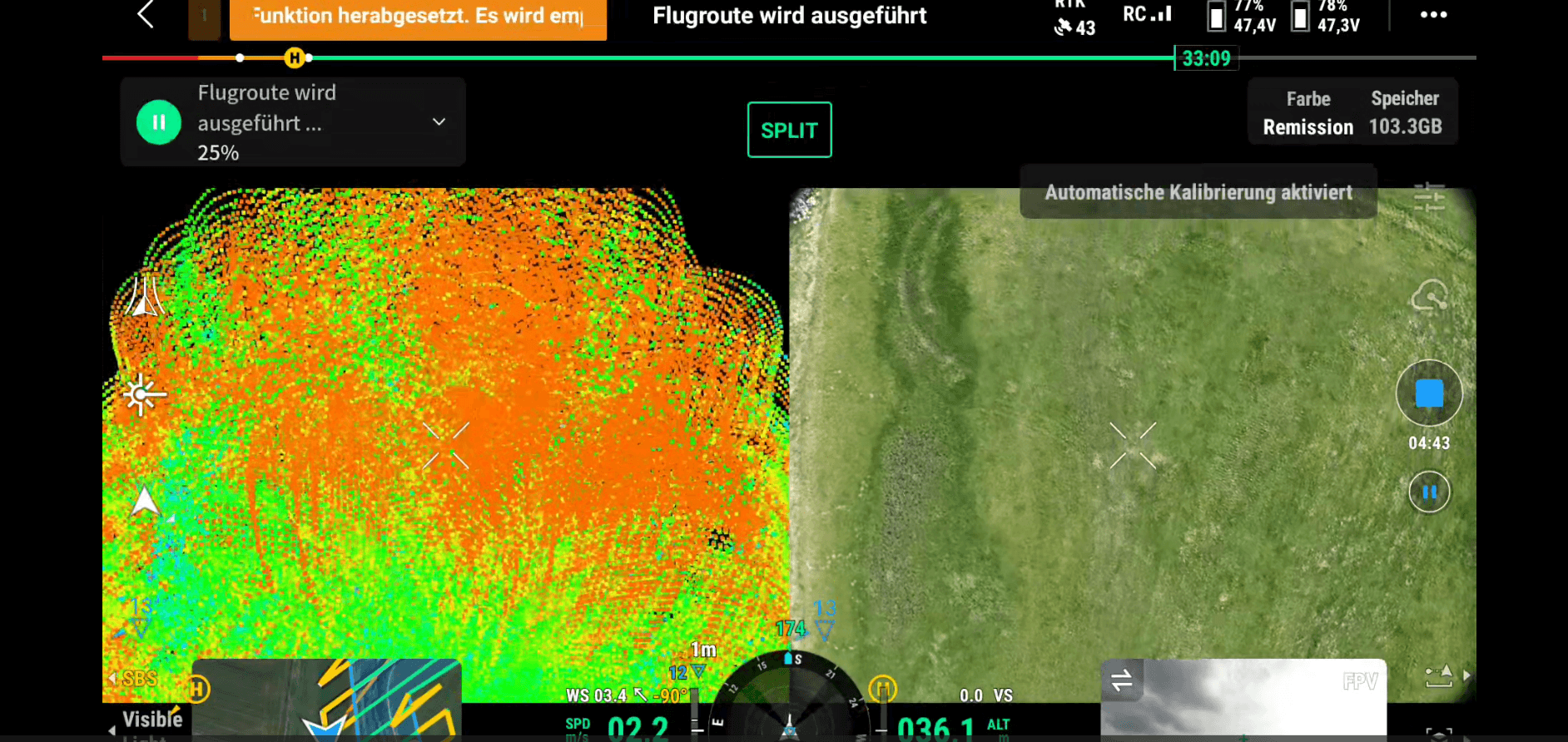Change the Farbe Remission color mode
The height and width of the screenshot is (742, 1568).
tap(1308, 112)
